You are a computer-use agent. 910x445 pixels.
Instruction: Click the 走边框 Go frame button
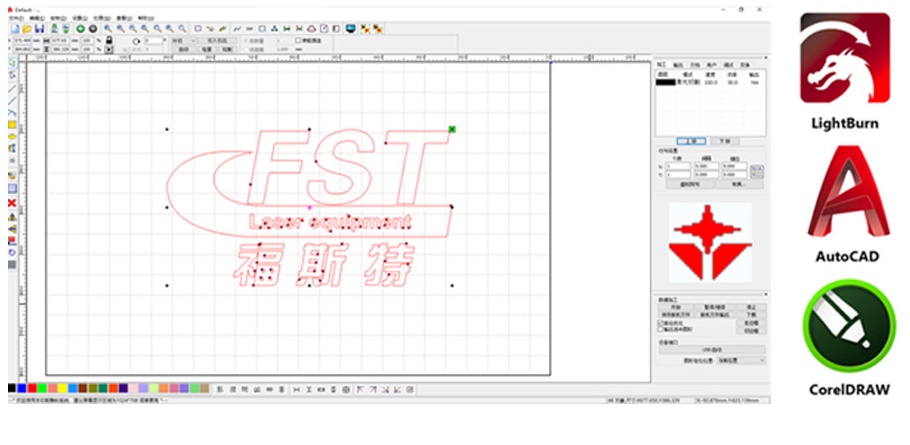coord(751,323)
